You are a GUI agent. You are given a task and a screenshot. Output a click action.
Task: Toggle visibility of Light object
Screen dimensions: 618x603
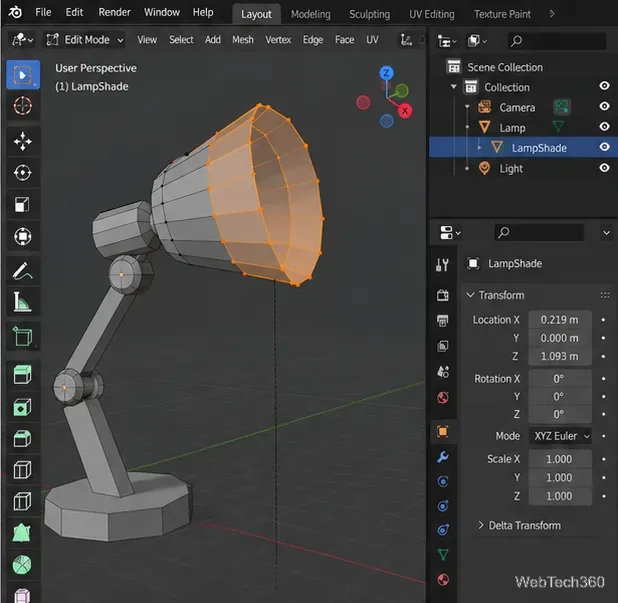[604, 168]
